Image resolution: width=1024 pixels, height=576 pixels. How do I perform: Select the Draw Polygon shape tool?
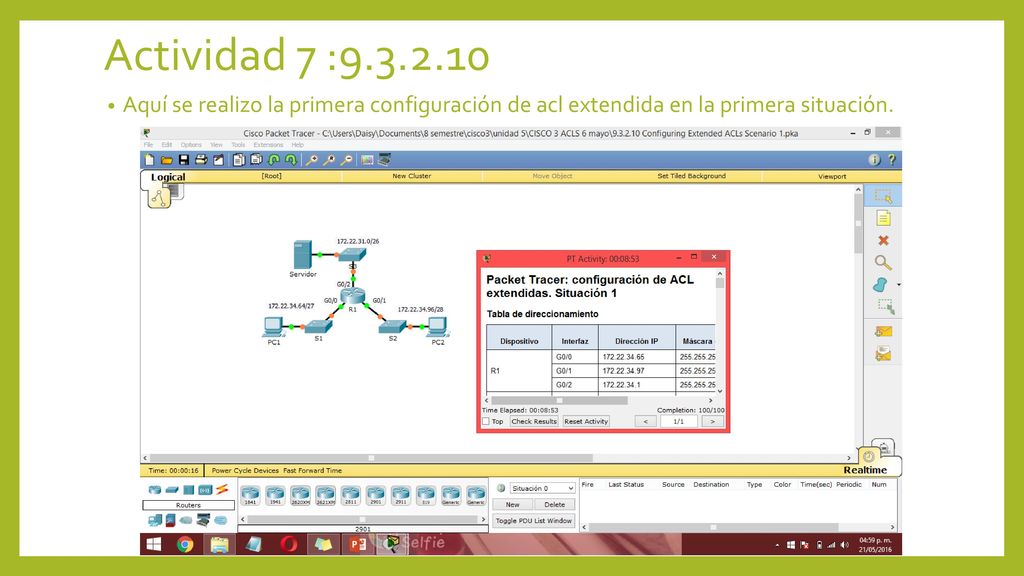pyautogui.click(x=881, y=285)
